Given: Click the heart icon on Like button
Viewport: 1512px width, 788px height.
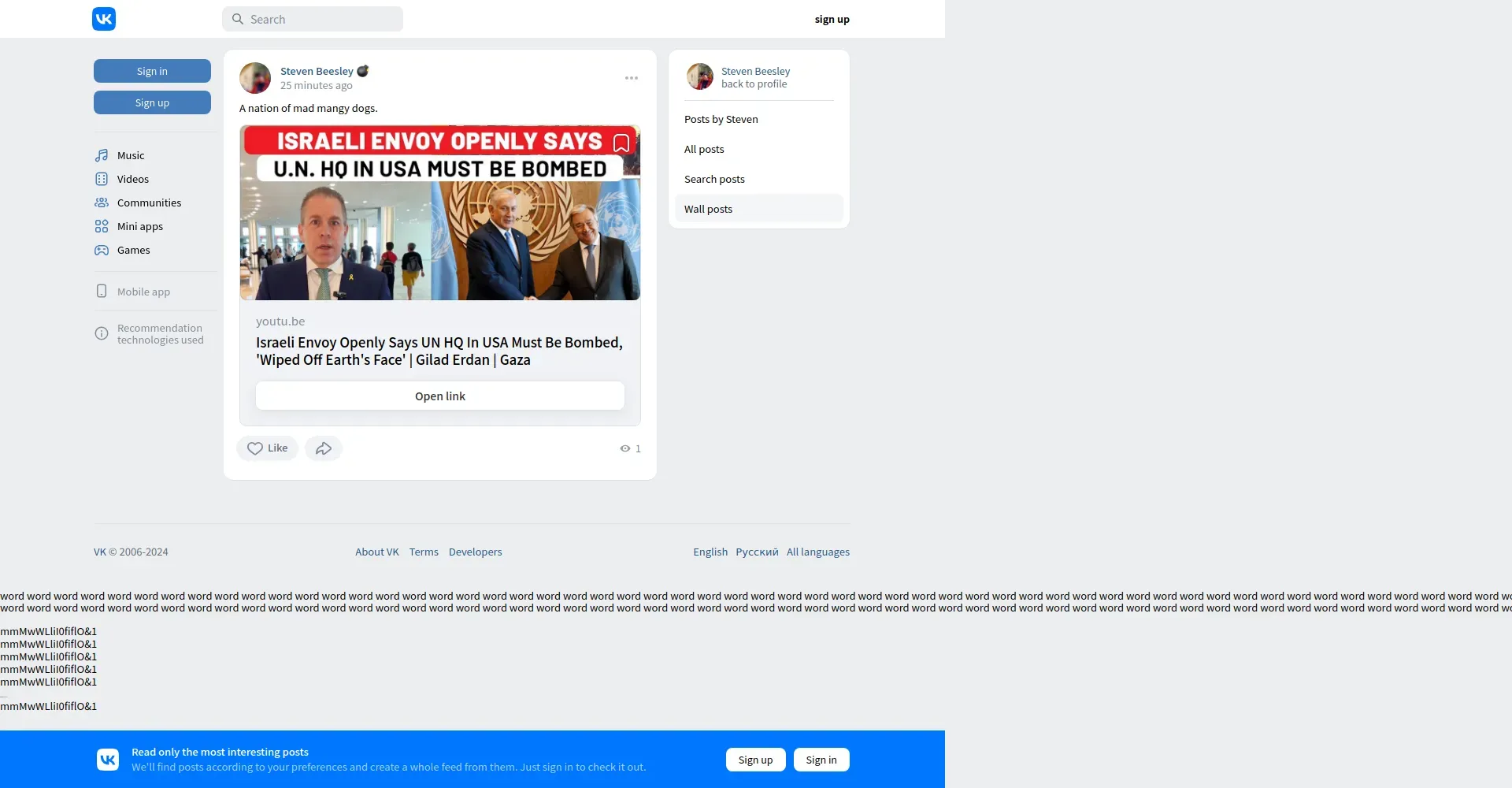Looking at the screenshot, I should pos(255,448).
